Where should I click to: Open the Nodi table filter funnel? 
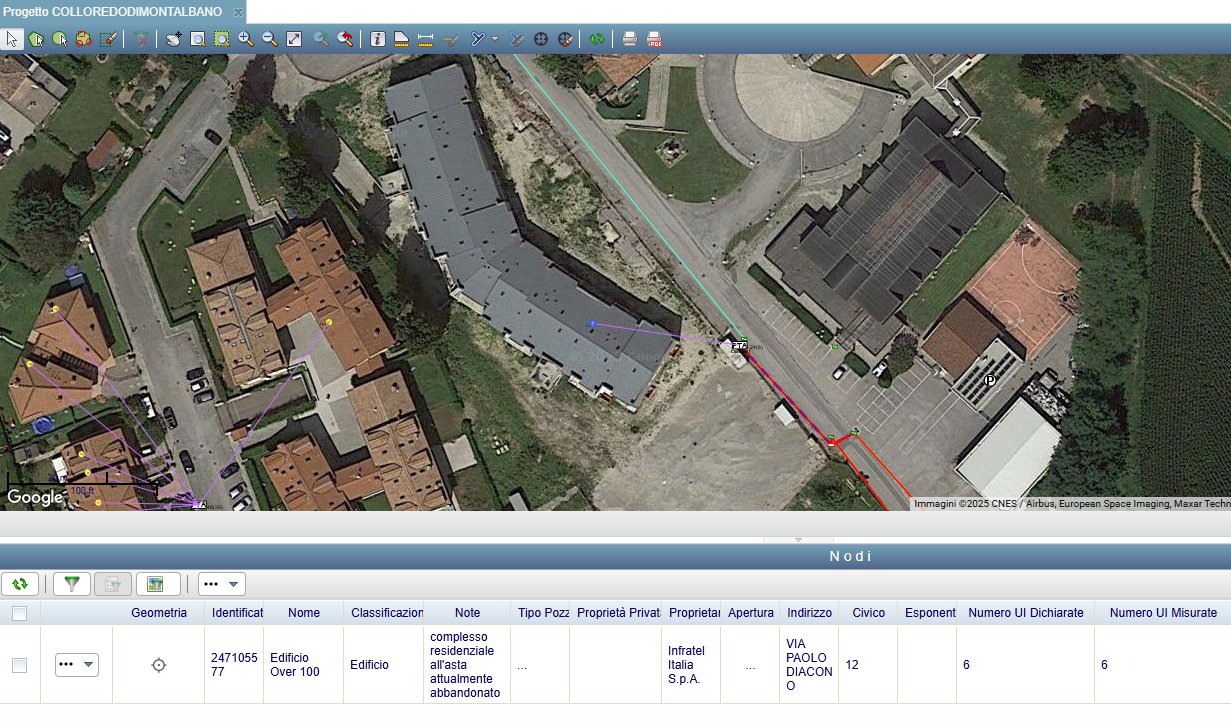click(x=71, y=584)
